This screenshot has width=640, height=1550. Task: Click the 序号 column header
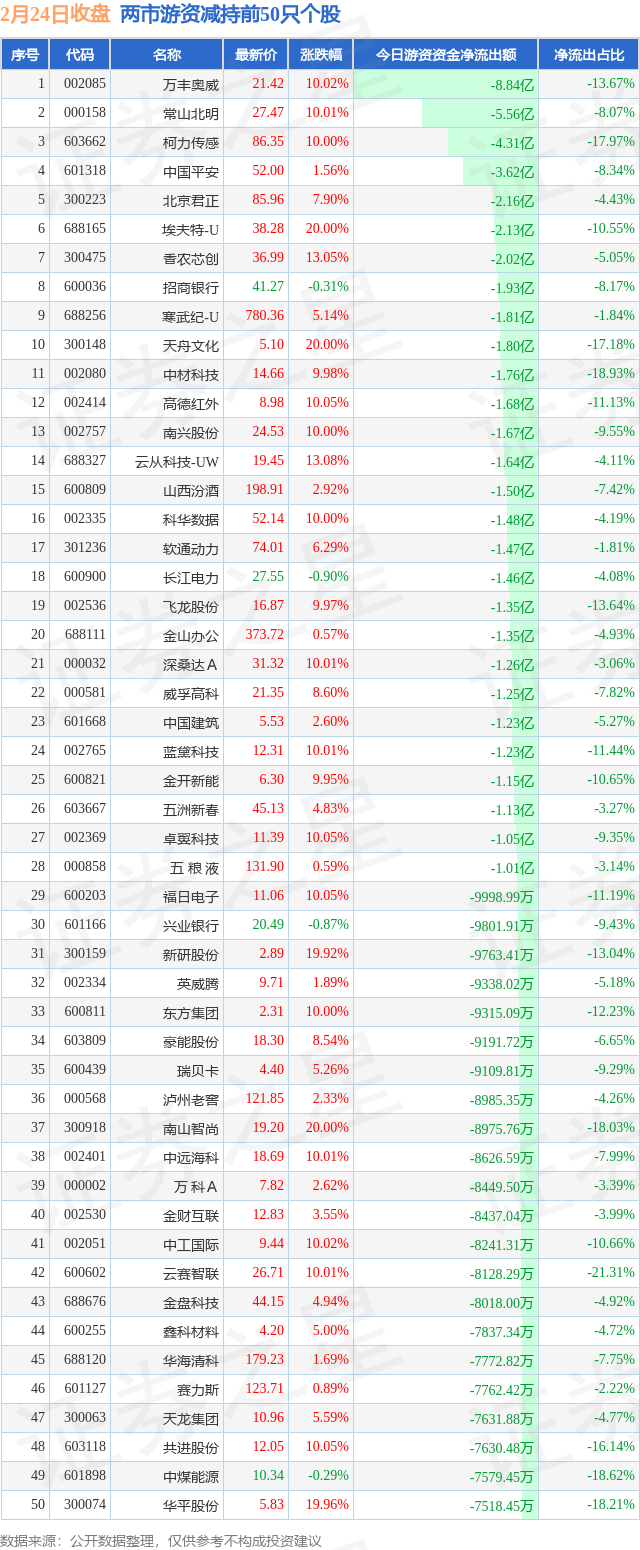25,55
